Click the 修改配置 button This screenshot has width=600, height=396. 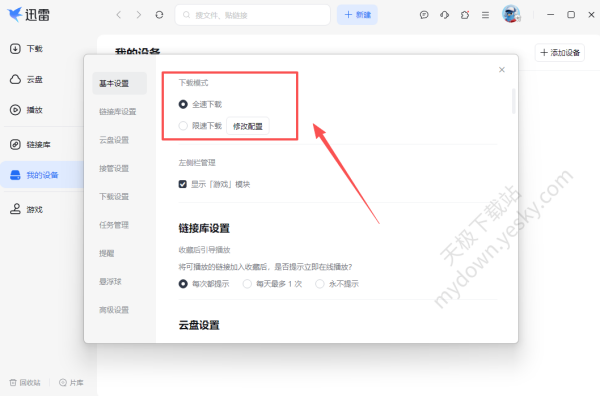click(248, 126)
